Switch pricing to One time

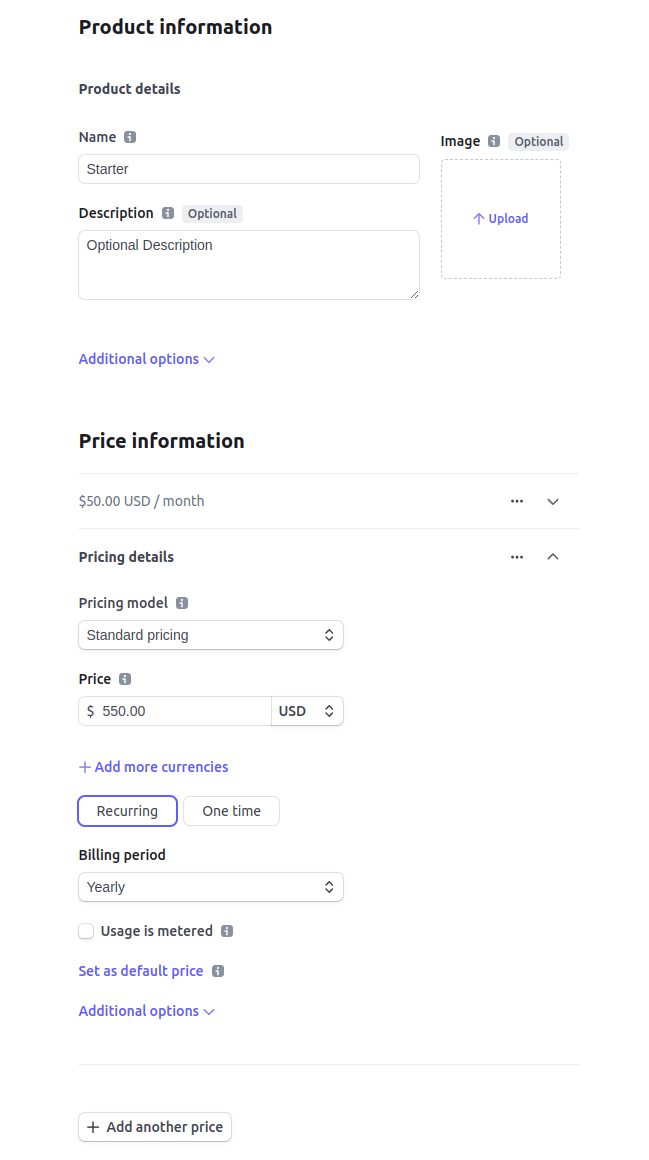click(x=231, y=811)
